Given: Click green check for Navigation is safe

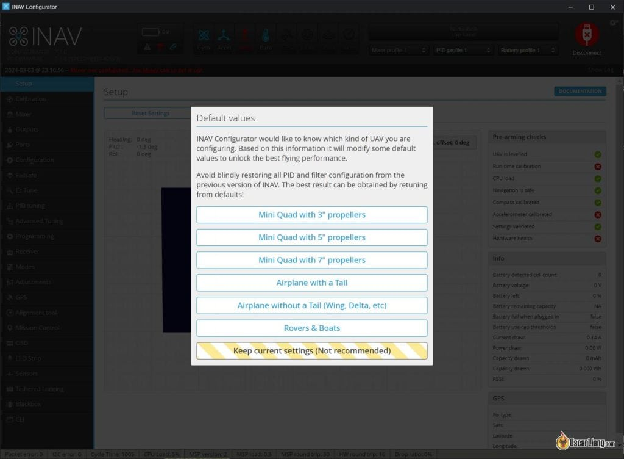Looking at the screenshot, I should [598, 191].
